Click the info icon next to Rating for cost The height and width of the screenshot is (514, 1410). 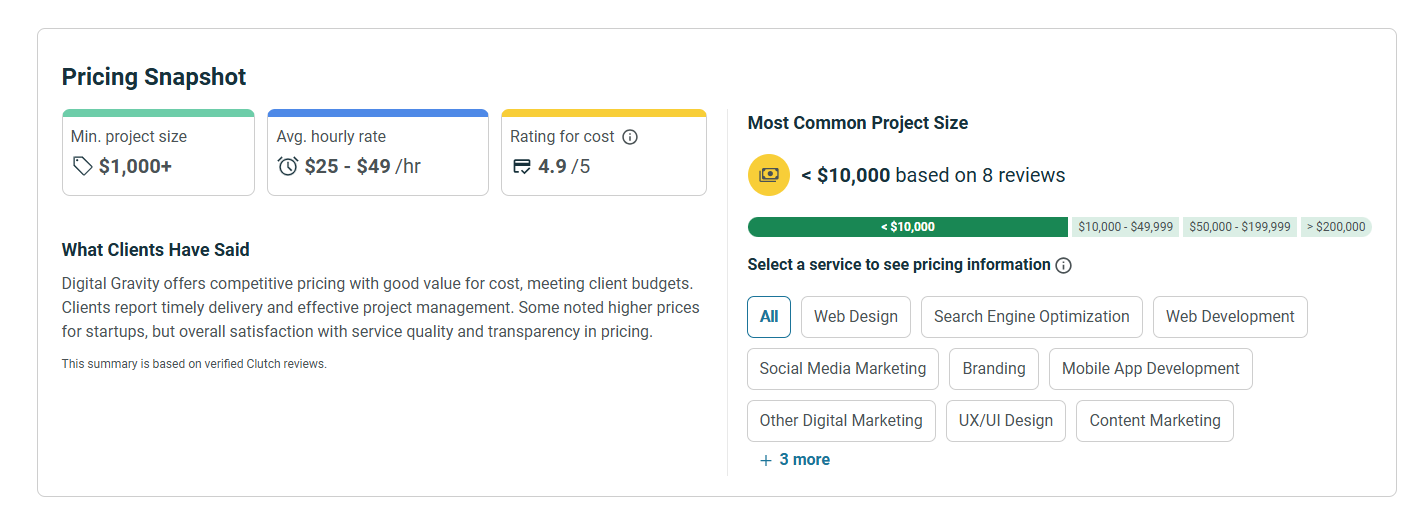point(630,137)
